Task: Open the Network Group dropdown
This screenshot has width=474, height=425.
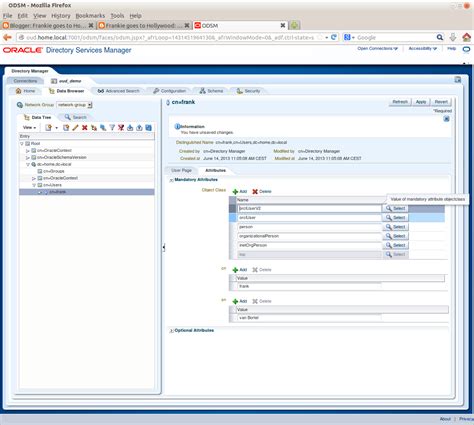Action: click(74, 105)
